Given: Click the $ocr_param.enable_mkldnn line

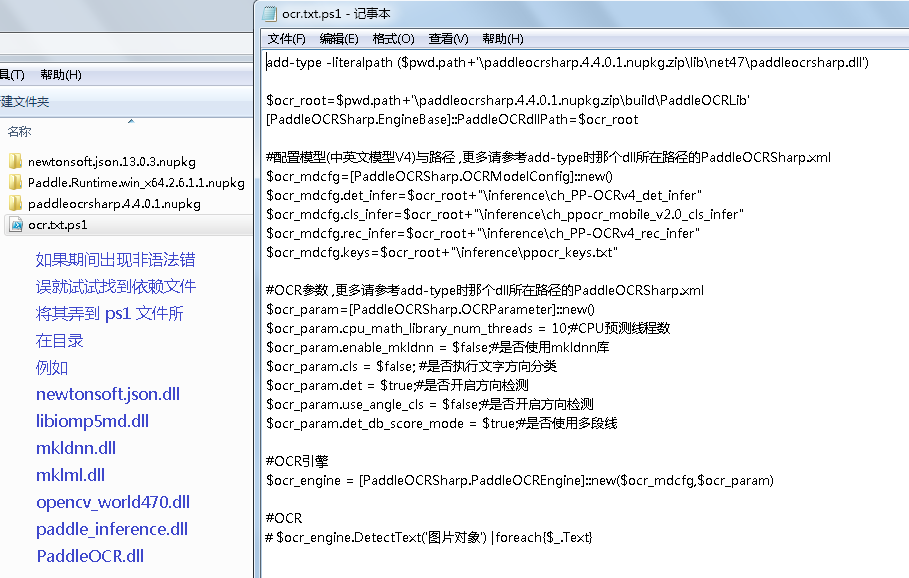Looking at the screenshot, I should [438, 347].
